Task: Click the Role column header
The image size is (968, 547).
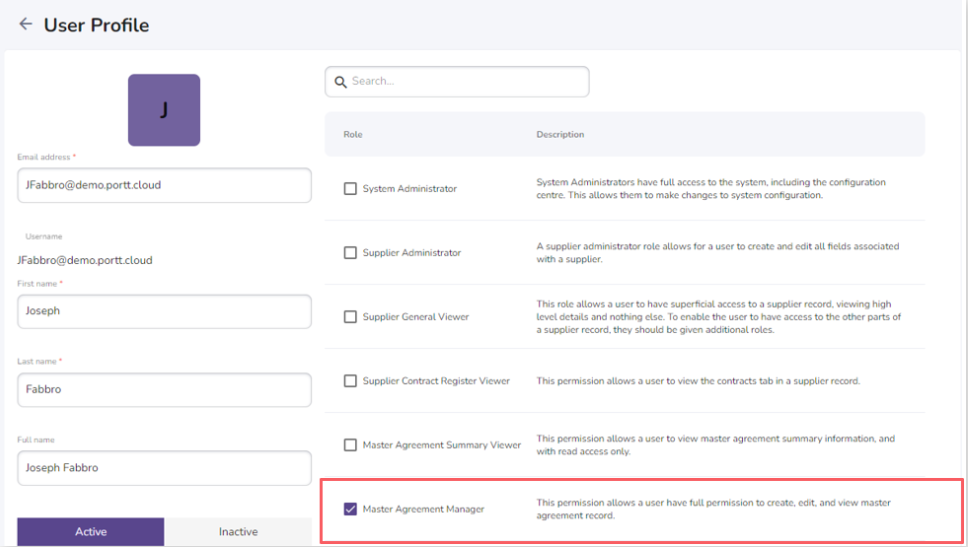Action: point(353,134)
